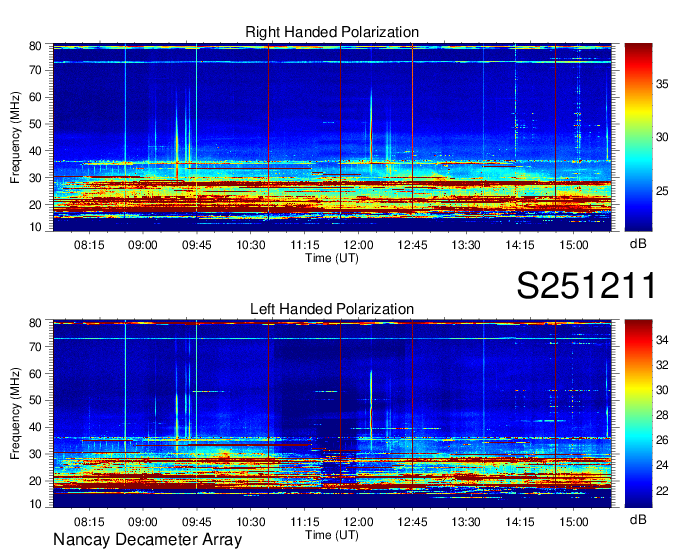
Task: Click the dB label under the lower color bar
Action: tap(637, 520)
